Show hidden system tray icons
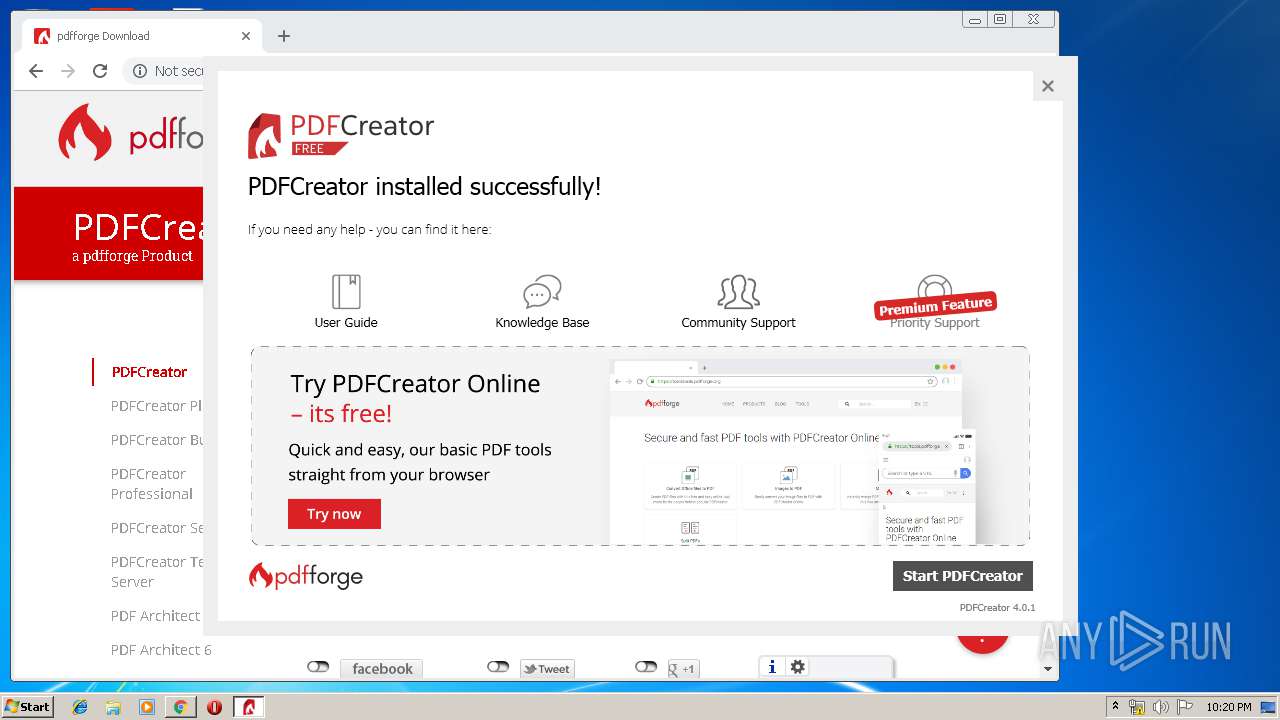The height and width of the screenshot is (720, 1280). click(x=1116, y=707)
